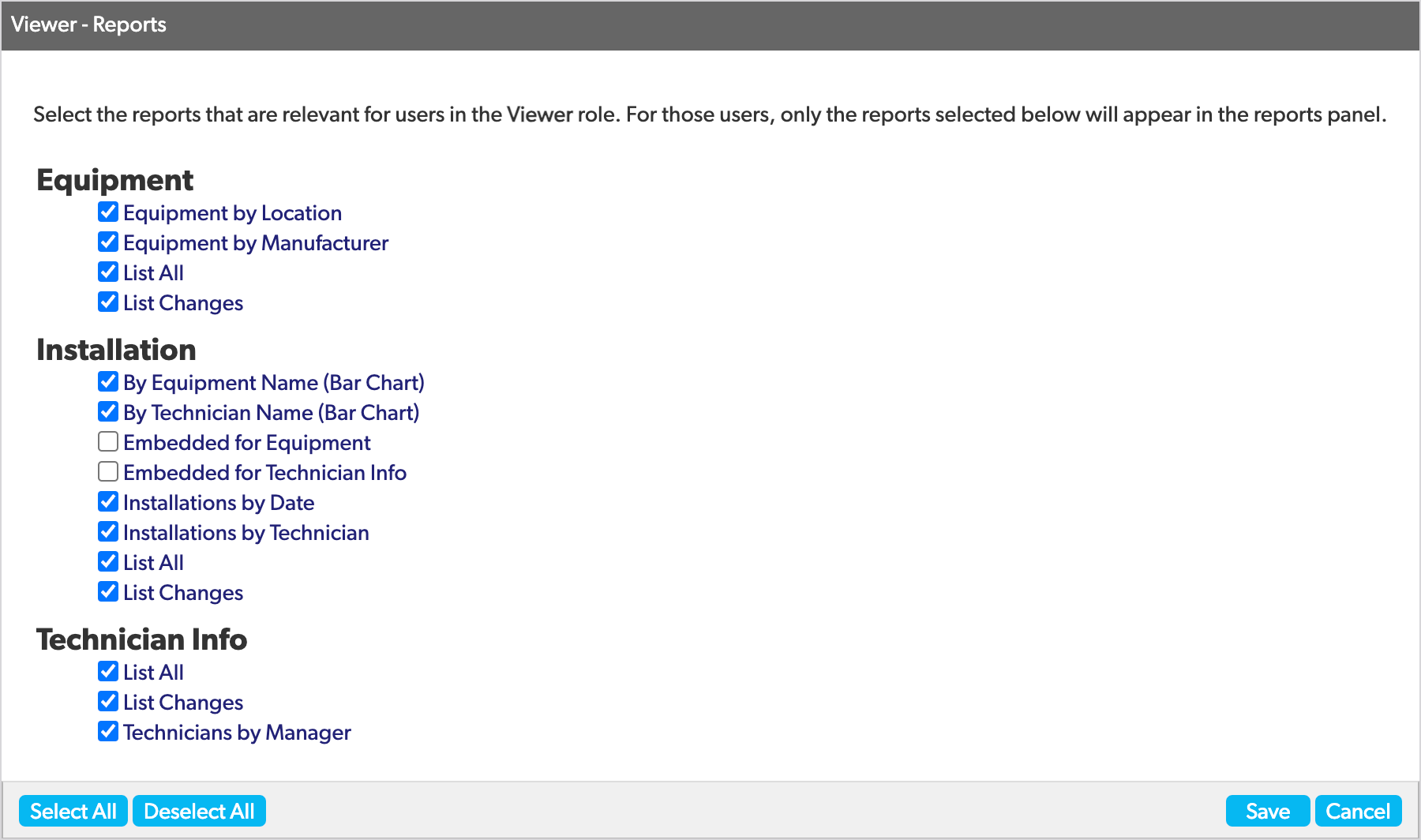Open By Equipment Name (Bar Chart) link
The width and height of the screenshot is (1421, 840).
coord(273,383)
